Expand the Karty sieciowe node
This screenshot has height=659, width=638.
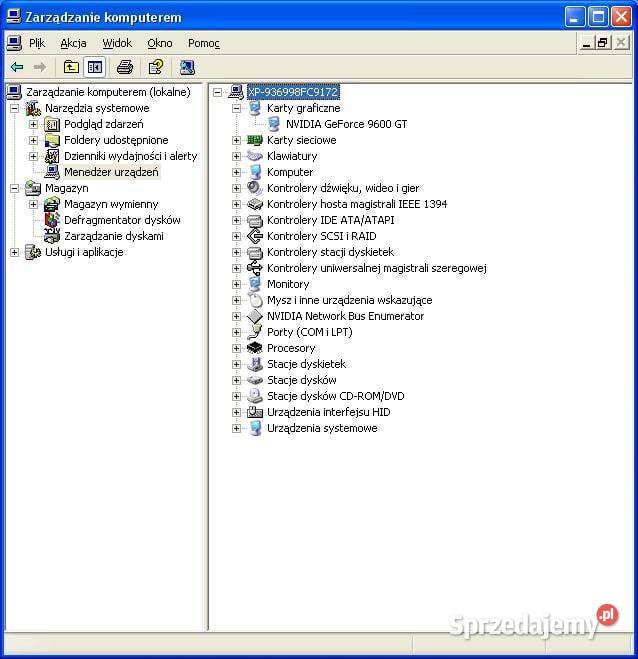pos(236,140)
